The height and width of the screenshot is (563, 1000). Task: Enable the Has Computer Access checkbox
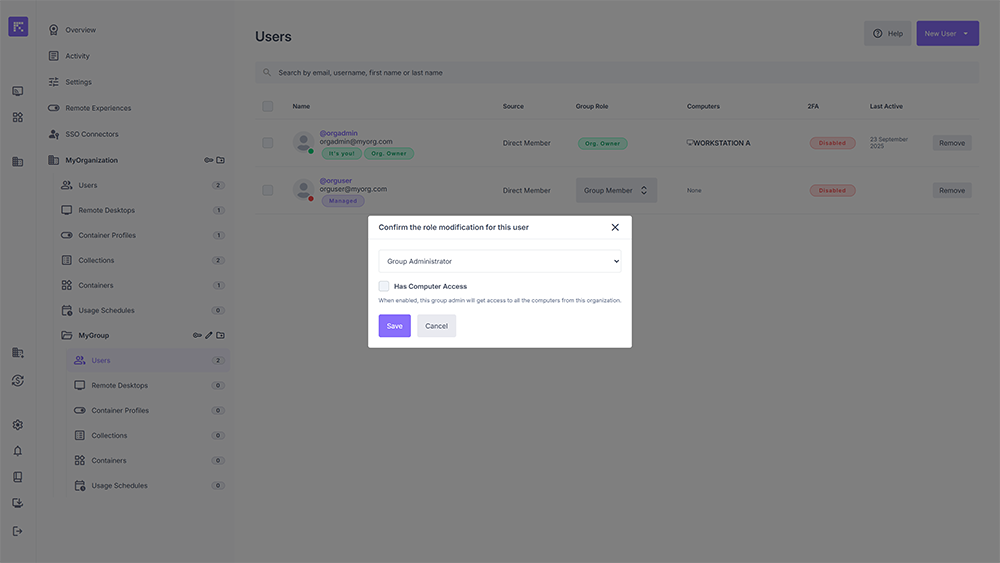coord(384,286)
